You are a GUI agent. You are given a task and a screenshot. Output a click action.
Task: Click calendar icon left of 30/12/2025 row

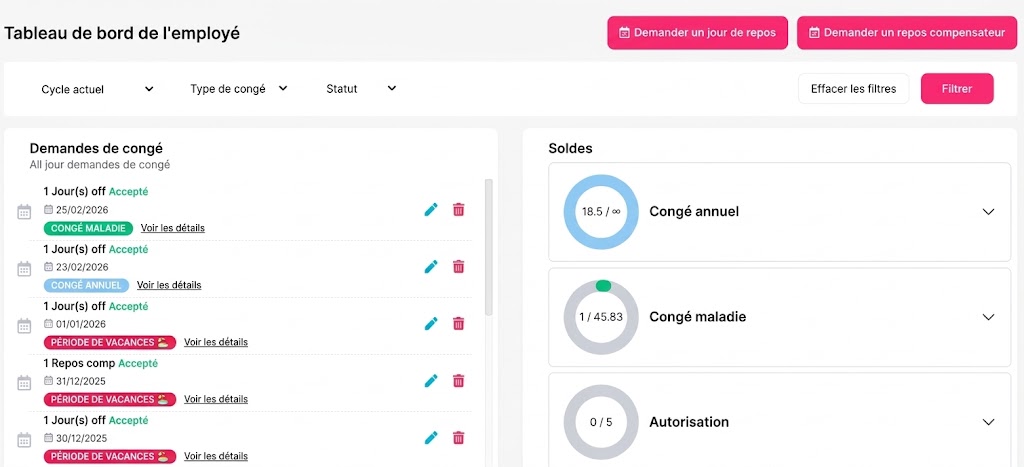24,440
